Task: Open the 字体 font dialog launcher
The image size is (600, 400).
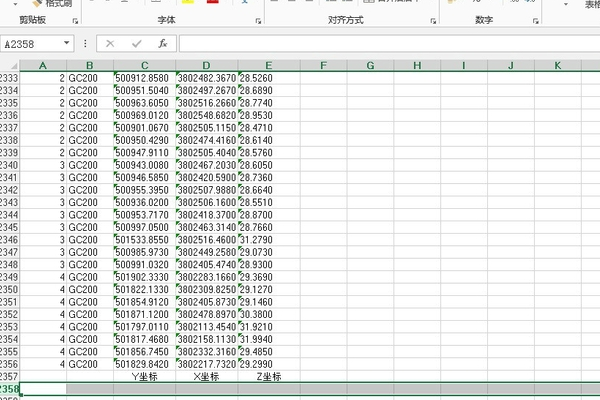Action: pos(259,21)
